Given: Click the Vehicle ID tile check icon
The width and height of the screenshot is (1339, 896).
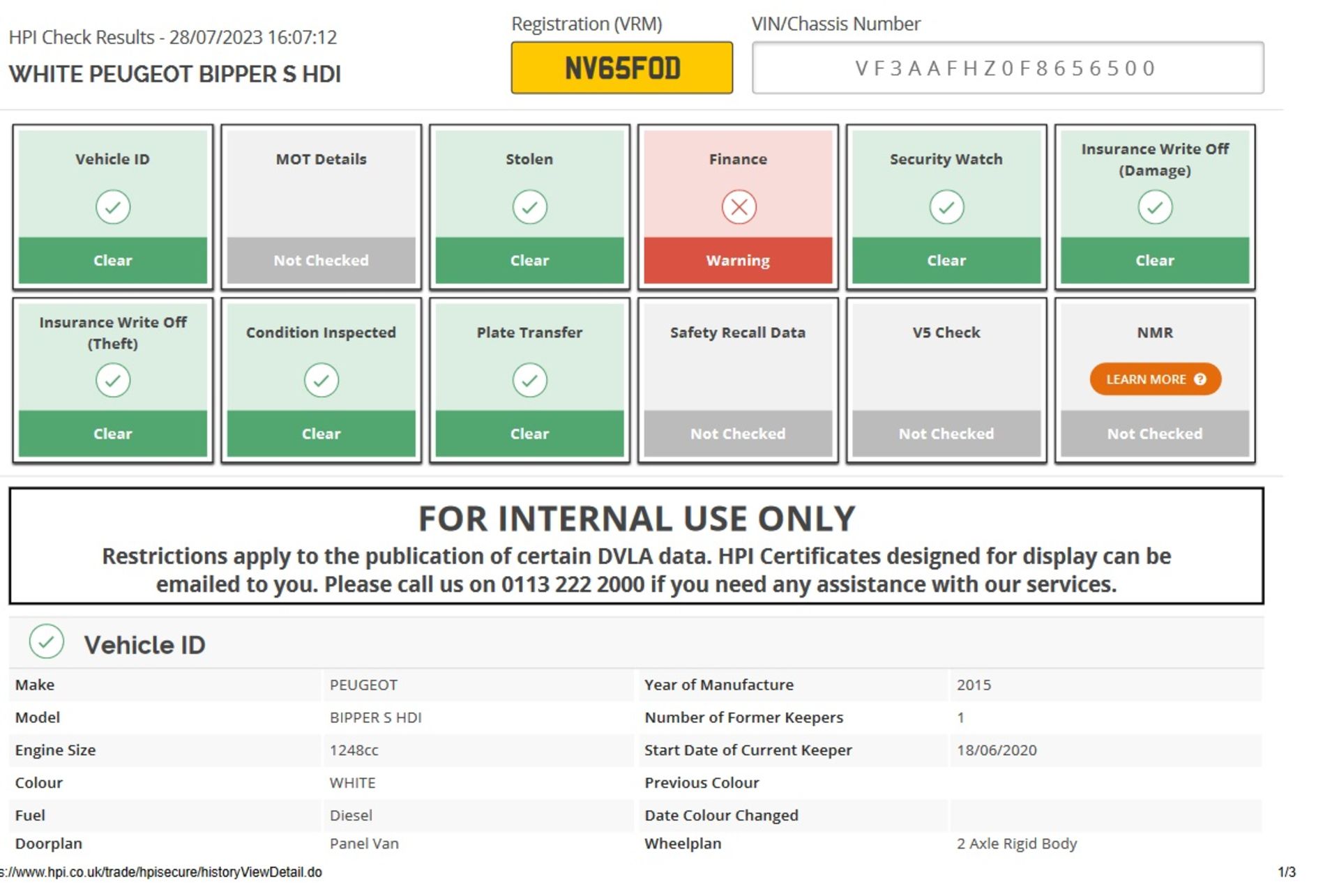Looking at the screenshot, I should [x=112, y=207].
